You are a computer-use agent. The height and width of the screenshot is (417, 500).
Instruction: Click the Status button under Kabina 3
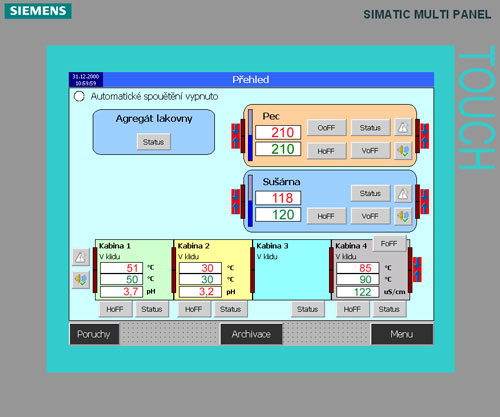308,309
